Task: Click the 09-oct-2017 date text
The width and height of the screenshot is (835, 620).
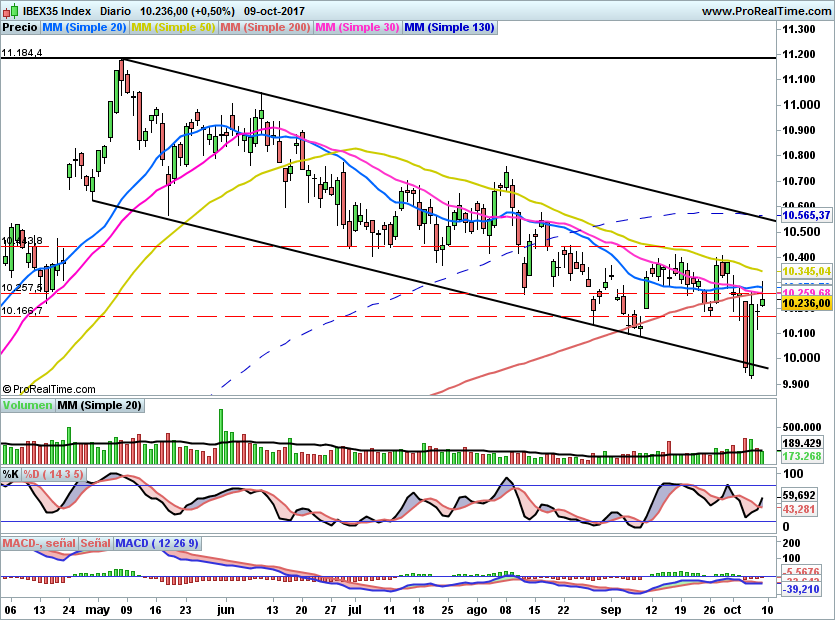Action: click(x=274, y=11)
